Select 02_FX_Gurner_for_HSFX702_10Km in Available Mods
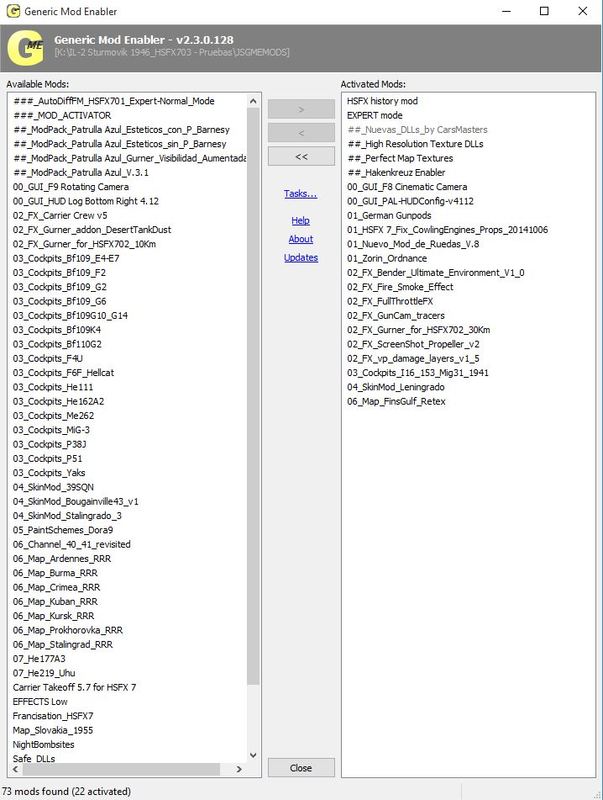The image size is (603, 800). tap(85, 244)
